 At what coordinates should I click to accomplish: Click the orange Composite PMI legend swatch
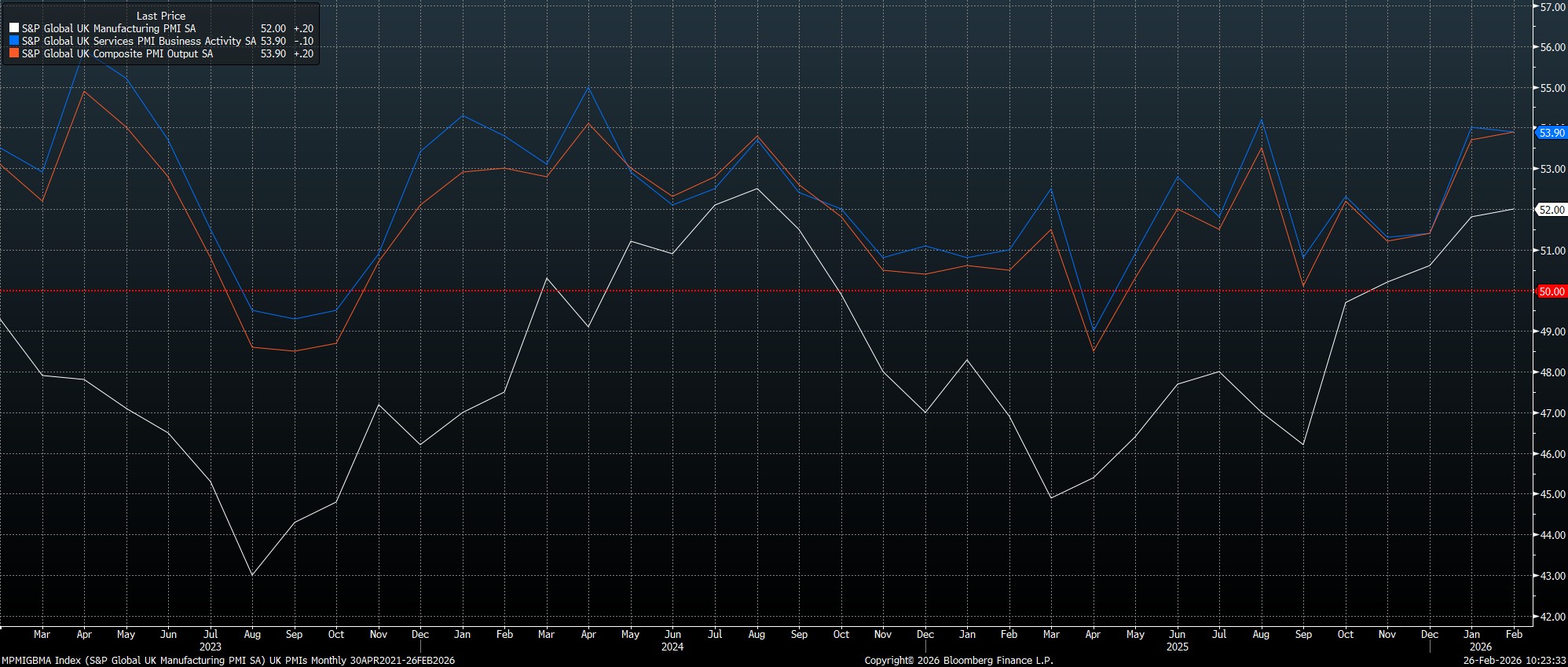point(14,53)
